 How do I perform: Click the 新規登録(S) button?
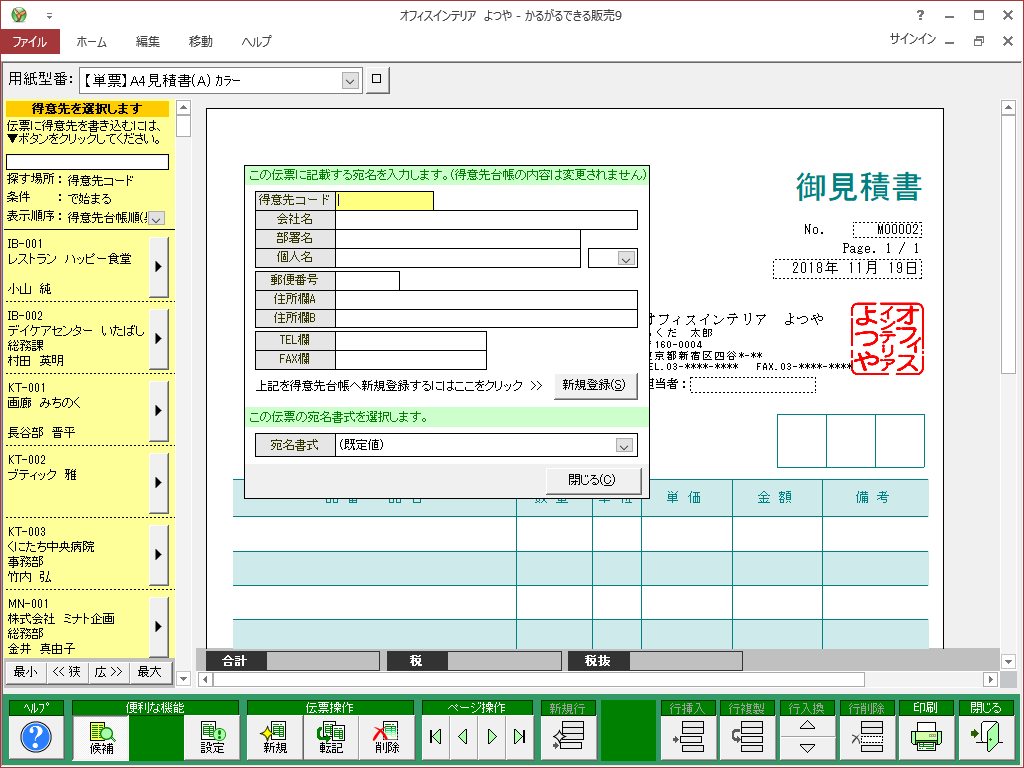pos(595,385)
